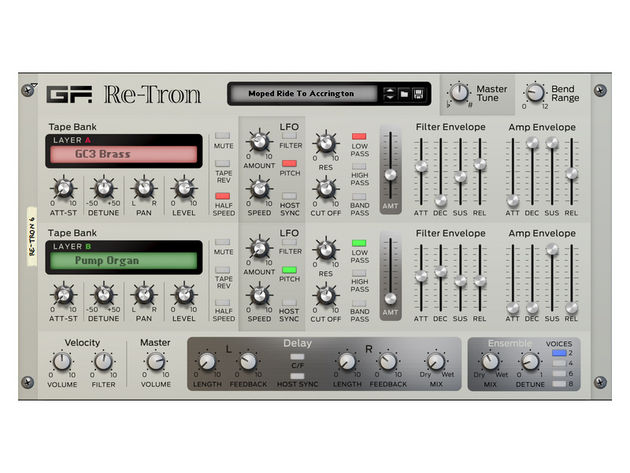630x473 pixels.
Task: Toggle Delay C/F button
Action: pyautogui.click(x=297, y=357)
